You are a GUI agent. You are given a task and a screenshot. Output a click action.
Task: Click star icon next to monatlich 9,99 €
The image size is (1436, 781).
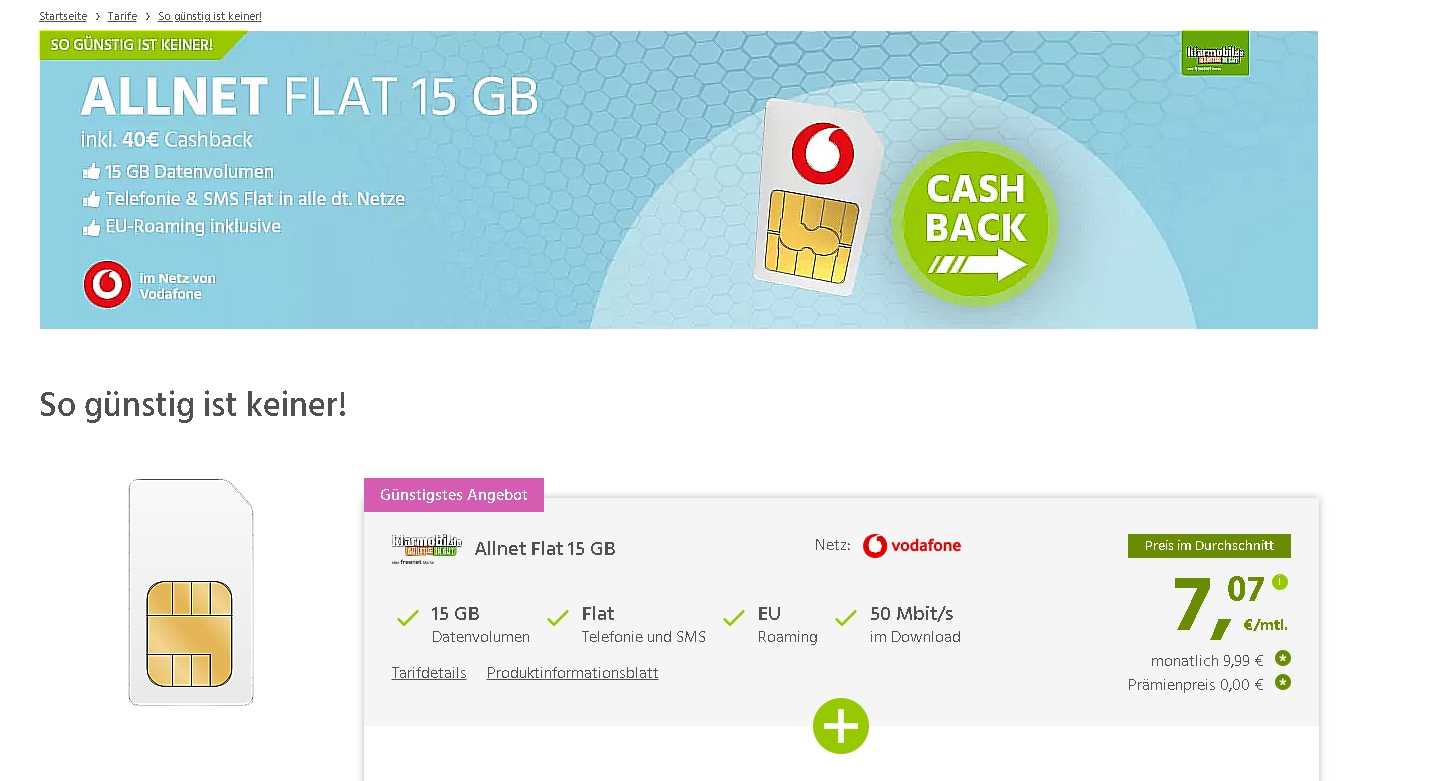pyautogui.click(x=1283, y=659)
